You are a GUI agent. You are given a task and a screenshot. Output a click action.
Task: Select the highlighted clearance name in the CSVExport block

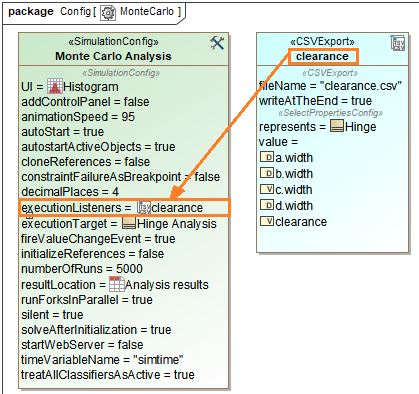tap(323, 56)
